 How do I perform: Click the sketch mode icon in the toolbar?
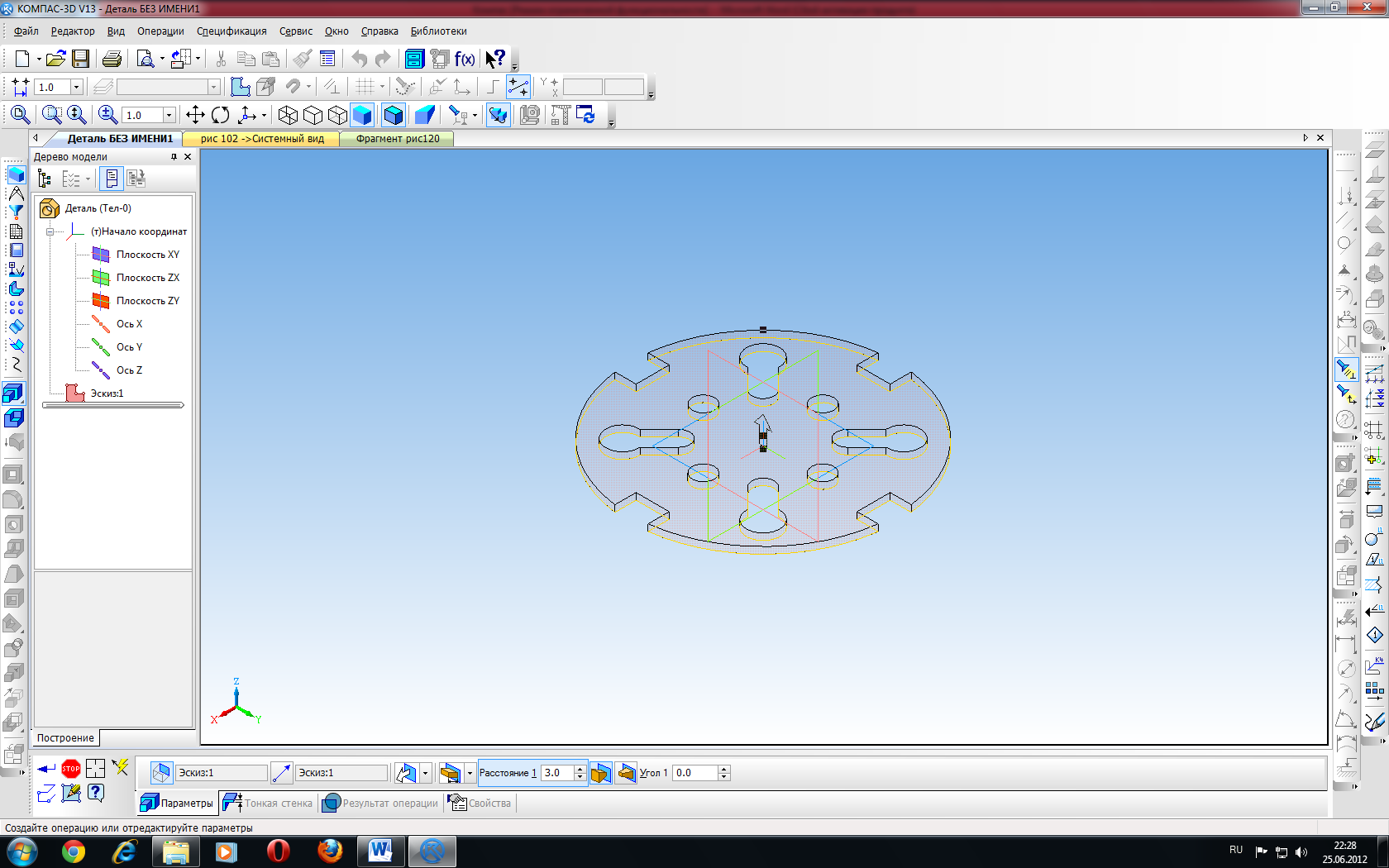tap(240, 87)
